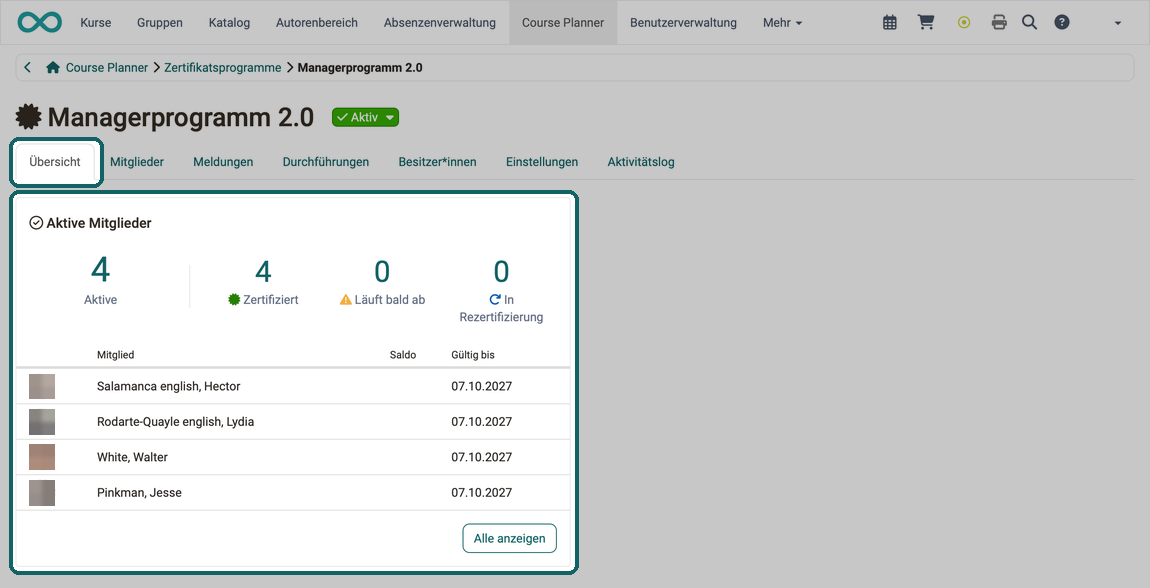Image resolution: width=1150 pixels, height=588 pixels.
Task: Follow the Course Planner breadcrumb link
Action: coord(107,67)
